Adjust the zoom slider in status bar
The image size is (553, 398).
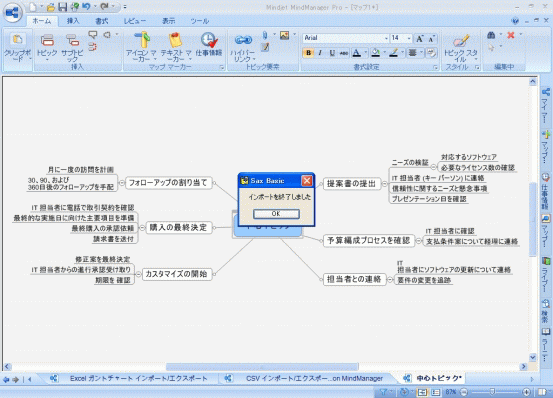[492, 392]
